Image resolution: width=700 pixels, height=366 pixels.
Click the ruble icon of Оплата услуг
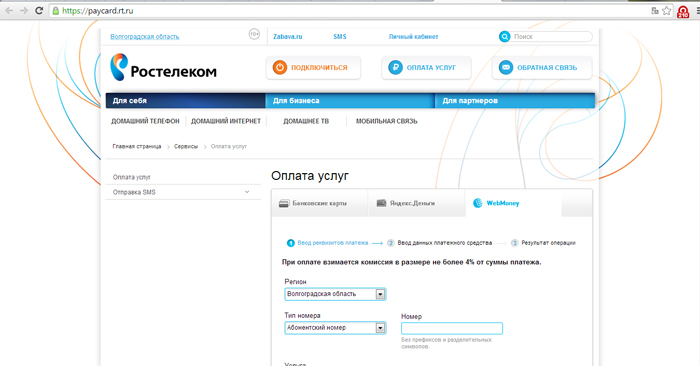[395, 67]
